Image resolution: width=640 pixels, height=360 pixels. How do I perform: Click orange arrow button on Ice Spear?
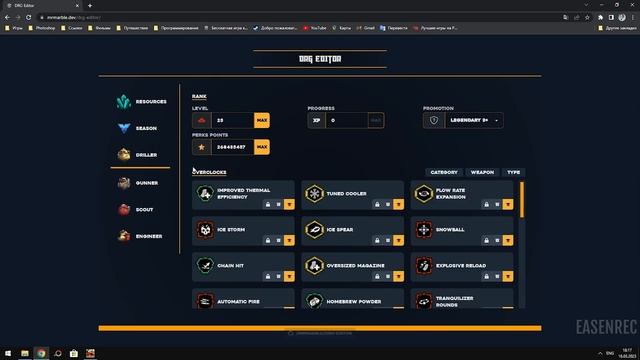coord(398,240)
